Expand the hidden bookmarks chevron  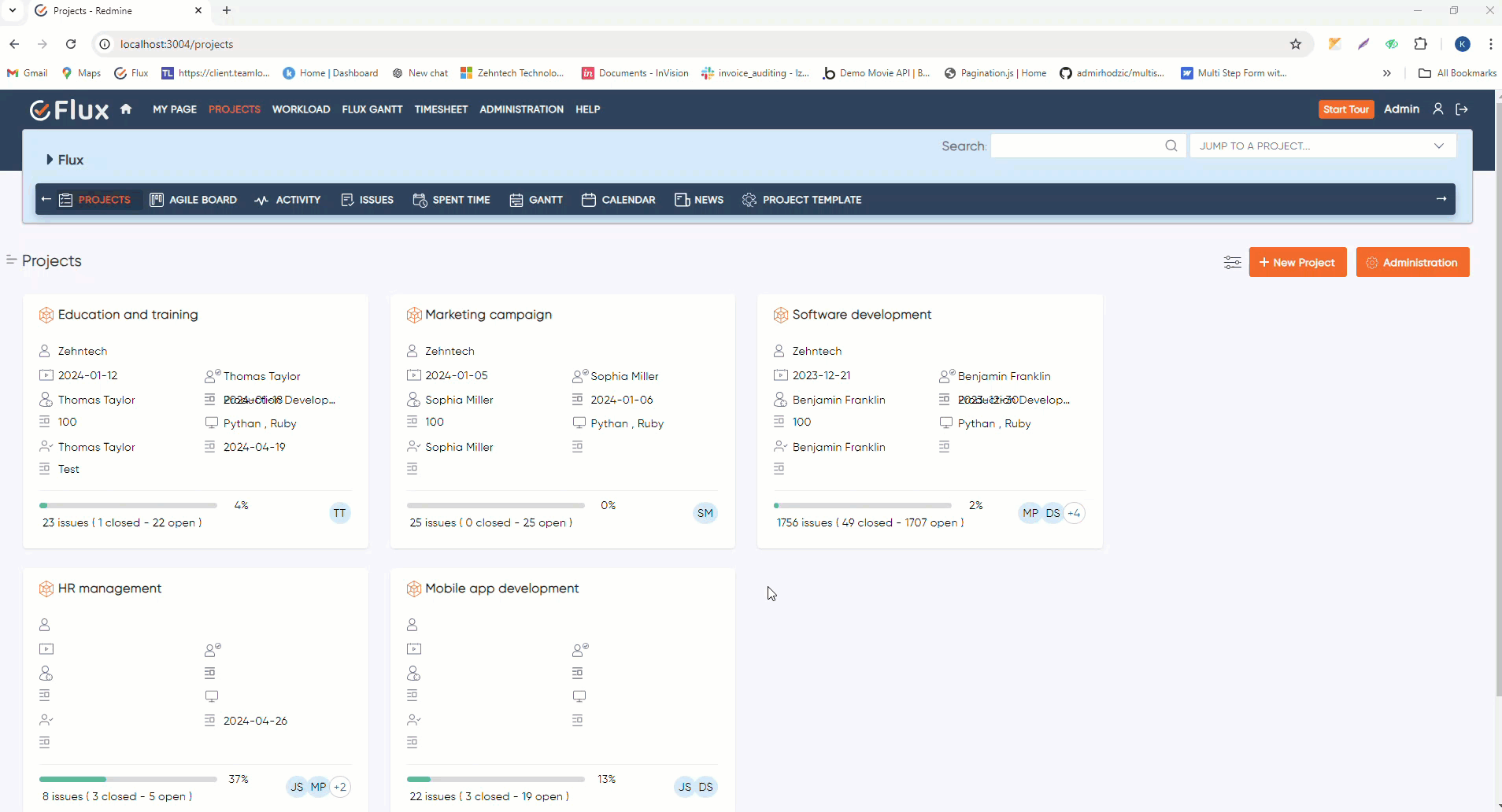[1386, 73]
